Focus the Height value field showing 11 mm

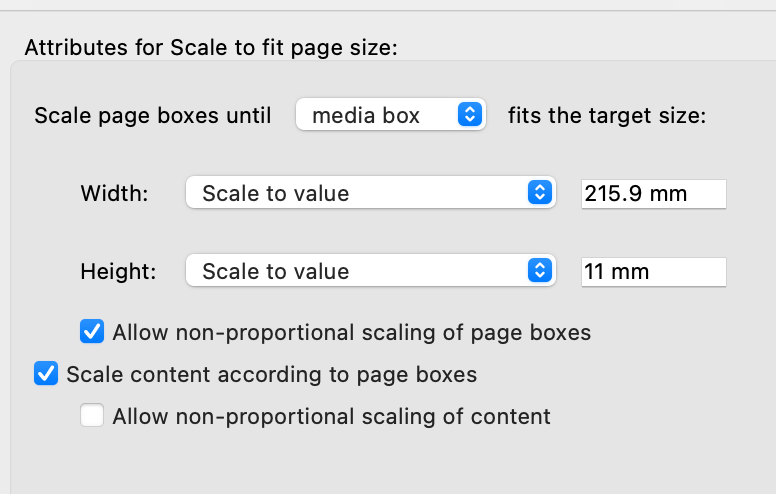click(x=652, y=271)
